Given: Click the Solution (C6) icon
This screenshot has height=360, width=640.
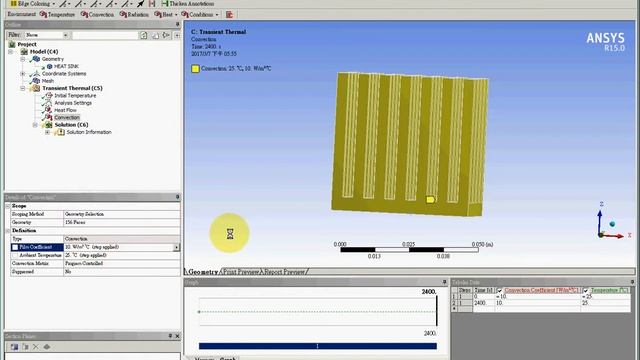Looking at the screenshot, I should pos(48,125).
